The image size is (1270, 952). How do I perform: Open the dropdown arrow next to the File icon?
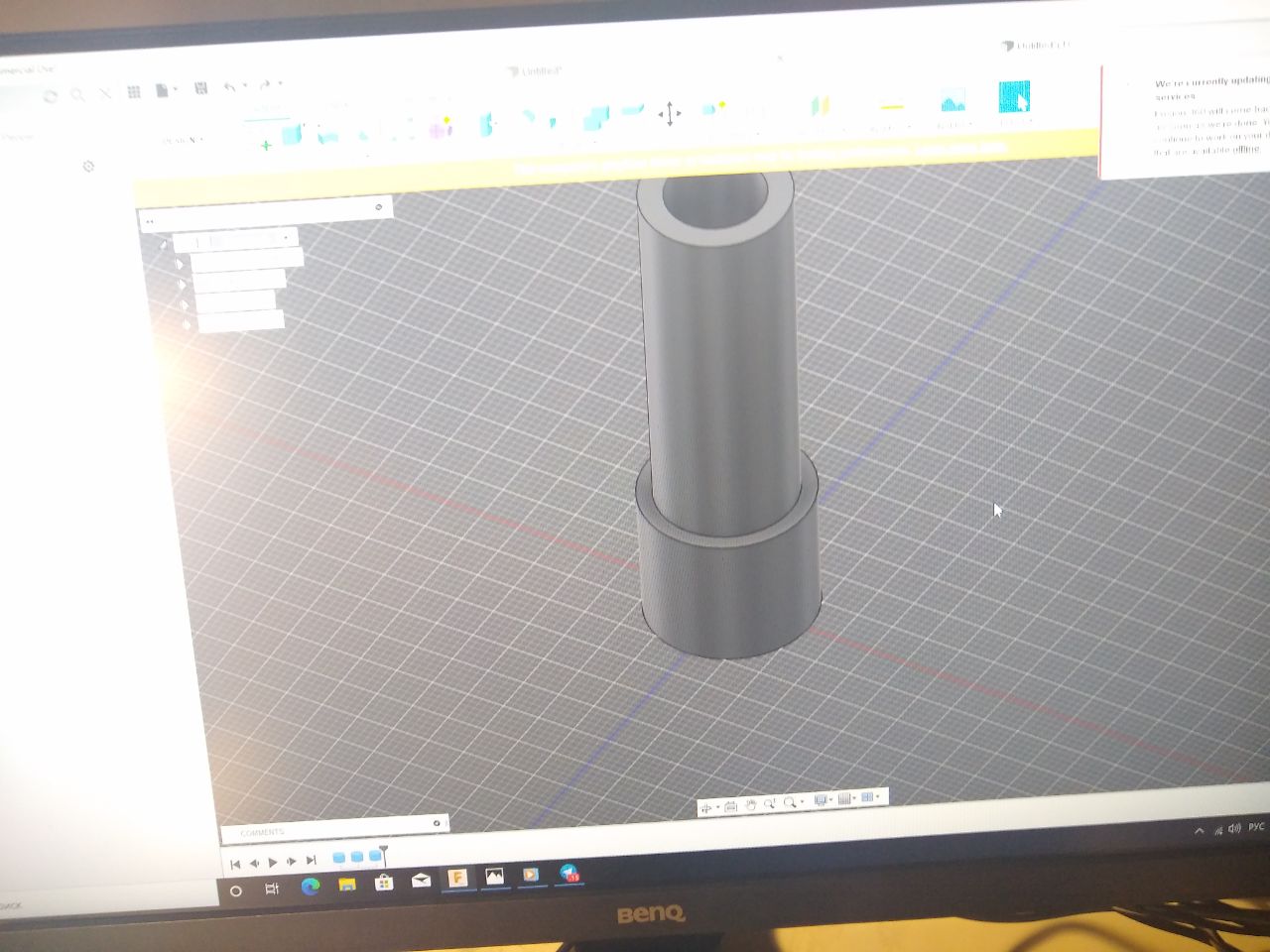point(176,90)
